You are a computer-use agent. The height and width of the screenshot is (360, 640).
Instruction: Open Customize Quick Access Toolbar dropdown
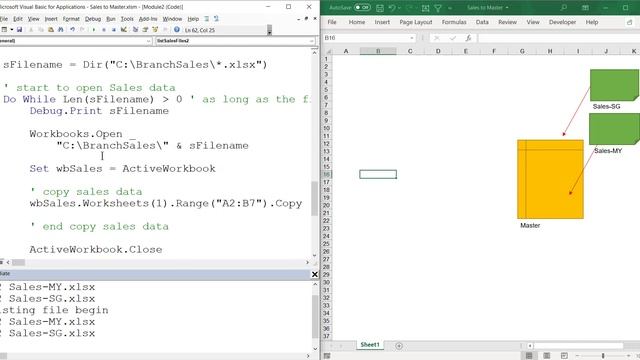[450, 8]
